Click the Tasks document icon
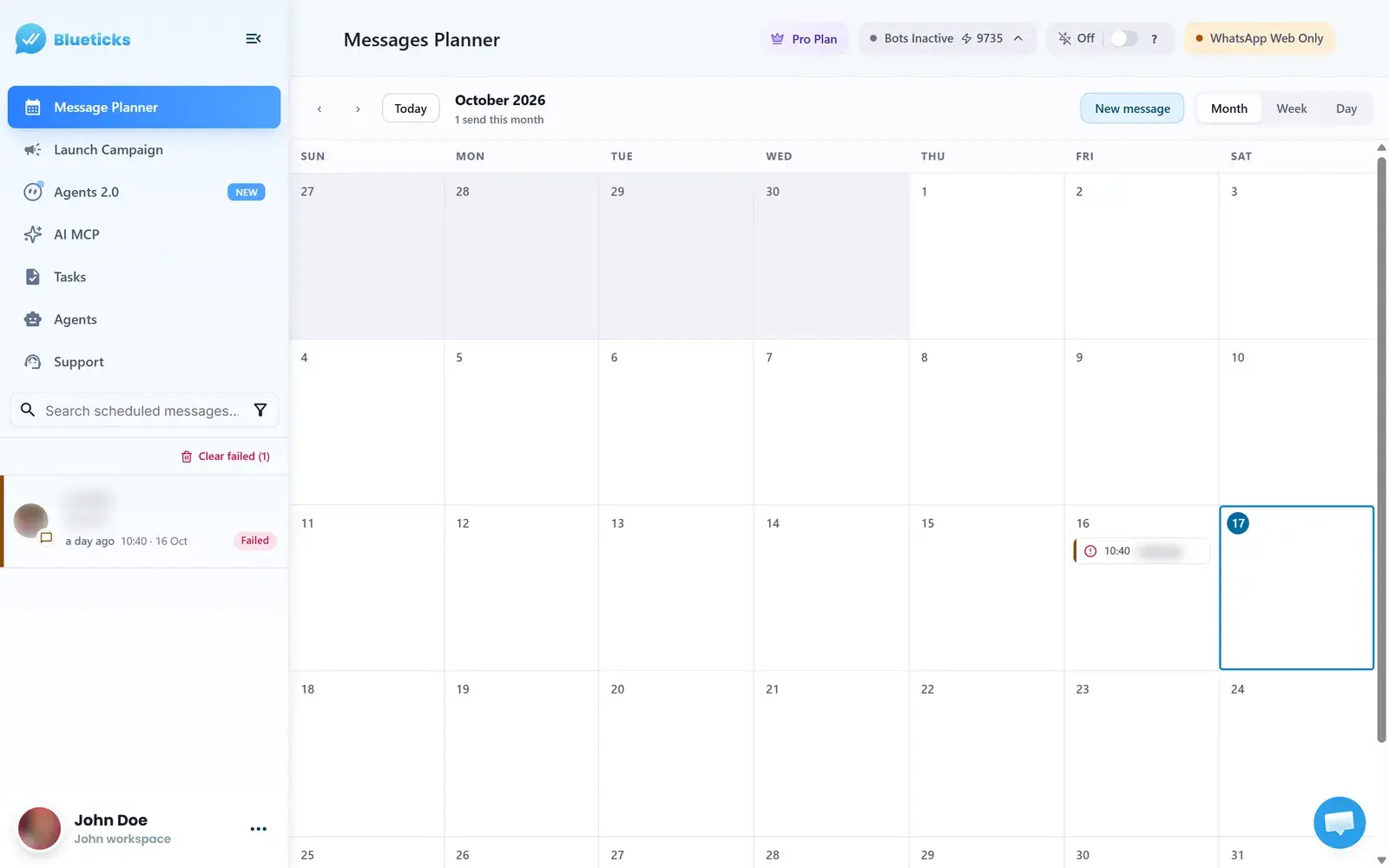The width and height of the screenshot is (1389, 868). coord(33,277)
